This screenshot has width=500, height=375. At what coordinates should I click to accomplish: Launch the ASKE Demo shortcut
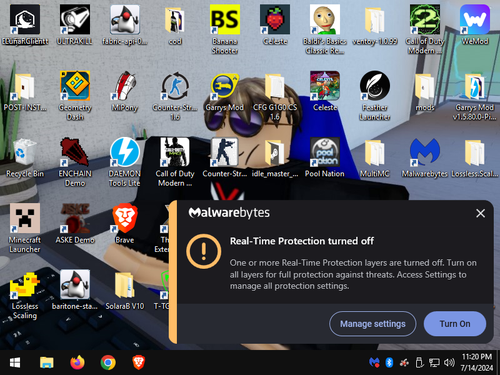pyautogui.click(x=75, y=224)
